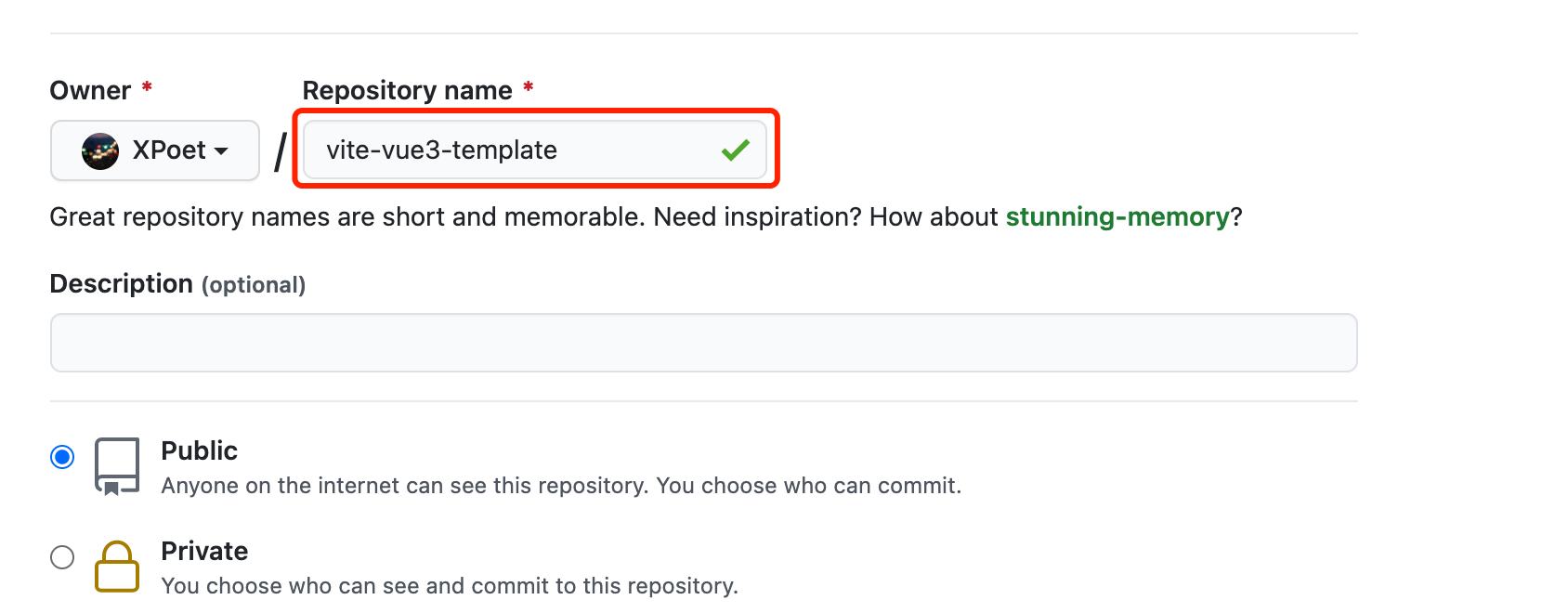Click the slash separator after owner dropdown
Viewport: 1568px width, 613px height.
281,150
